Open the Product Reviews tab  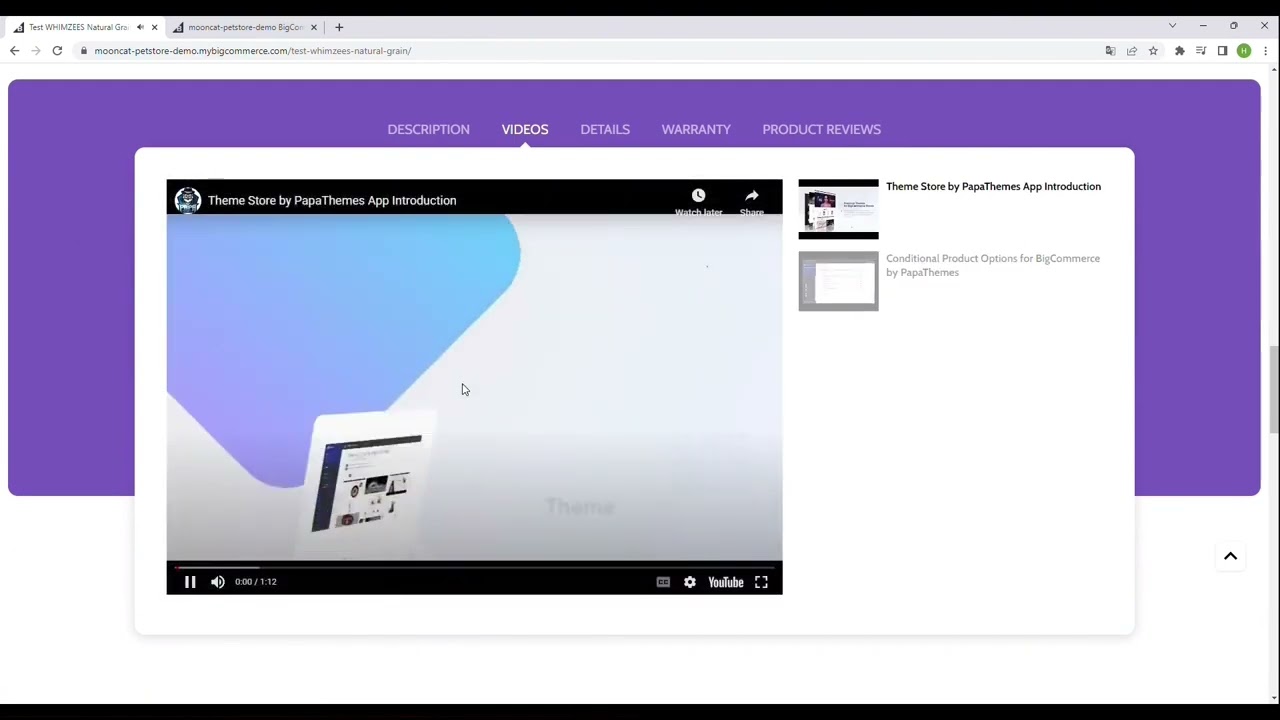point(821,129)
